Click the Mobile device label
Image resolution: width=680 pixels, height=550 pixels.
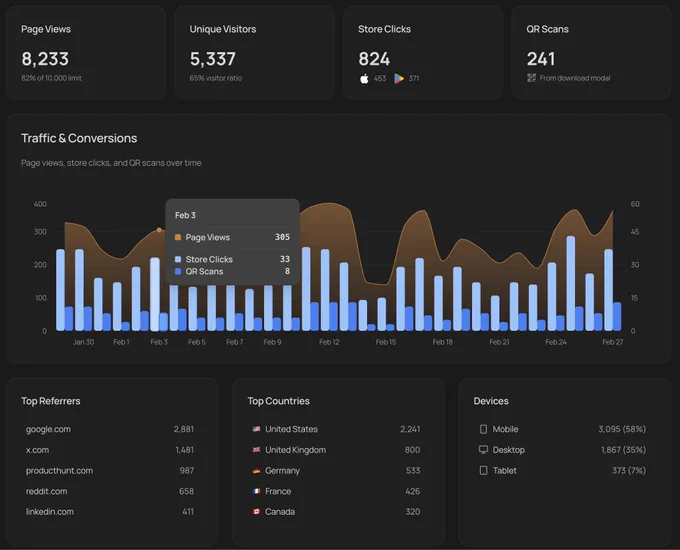coord(505,429)
